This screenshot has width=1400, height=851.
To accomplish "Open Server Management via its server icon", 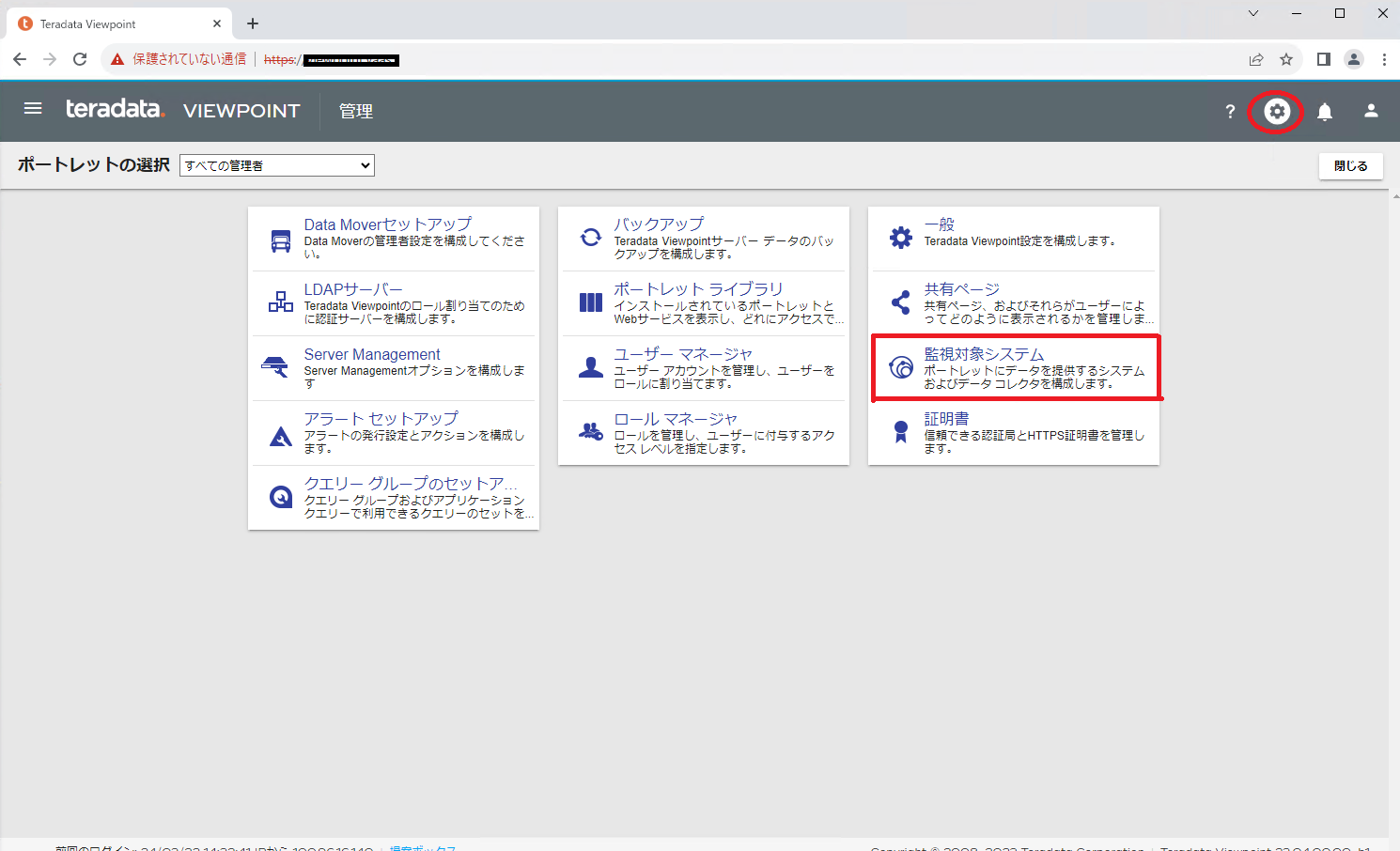I will [279, 367].
